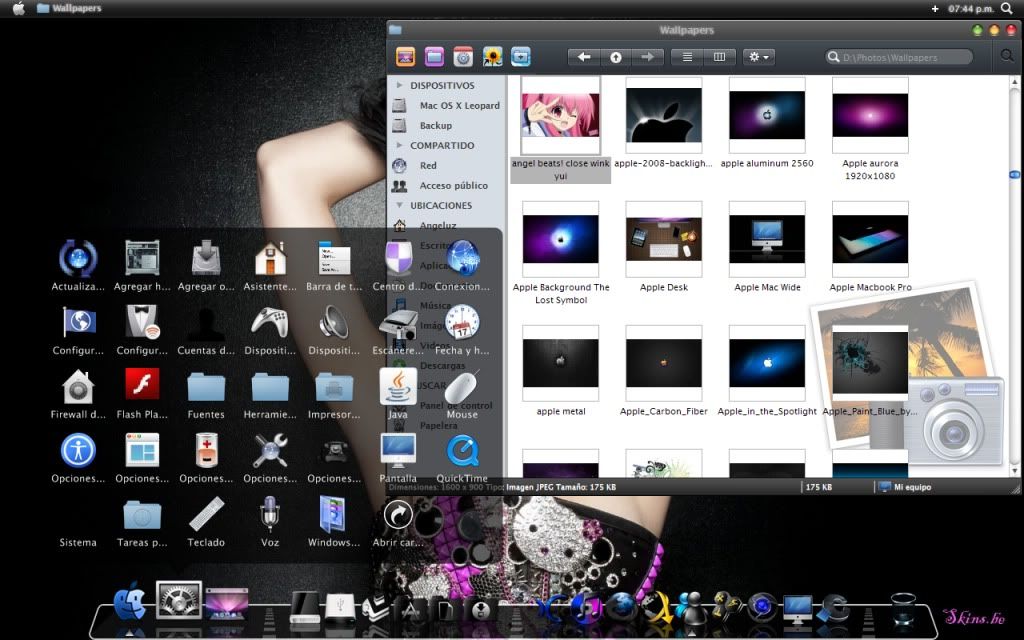Select the Apple Desk thumbnail
The width and height of the screenshot is (1024, 640).
[x=664, y=239]
